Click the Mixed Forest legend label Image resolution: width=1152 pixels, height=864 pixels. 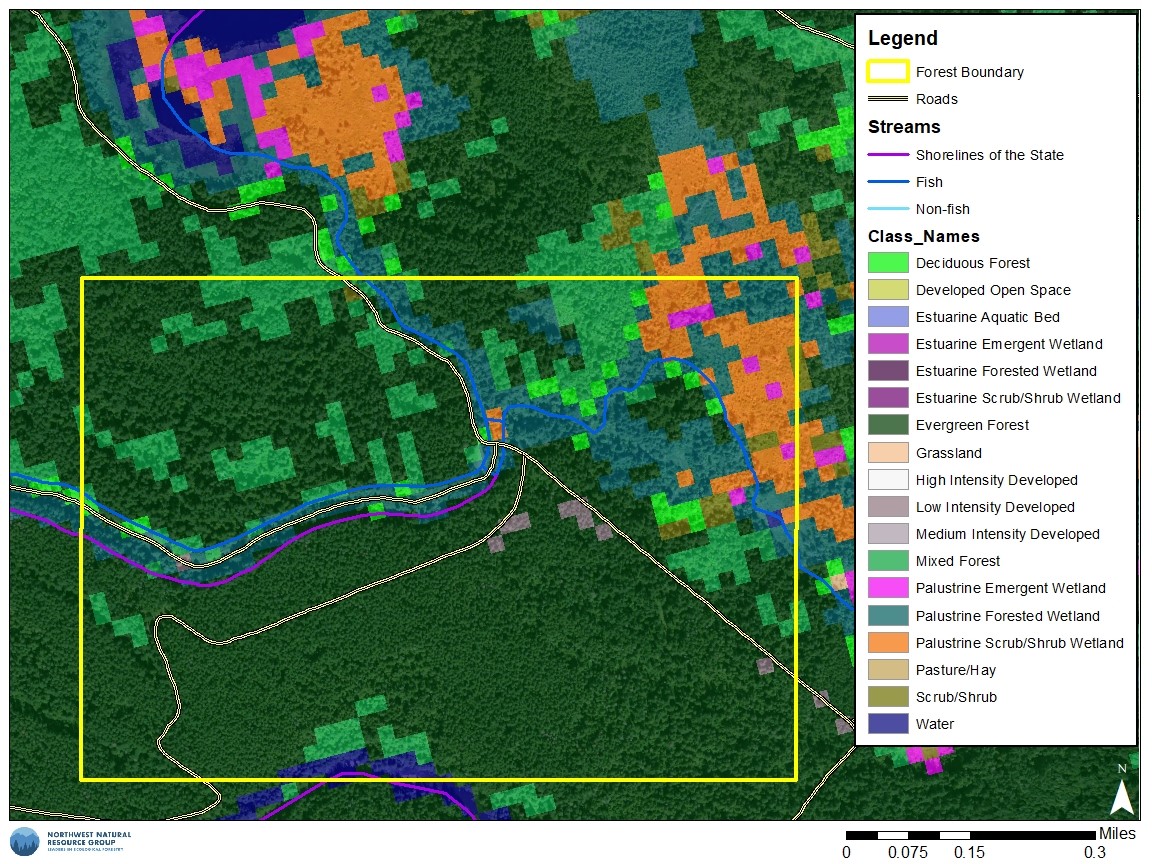[957, 561]
